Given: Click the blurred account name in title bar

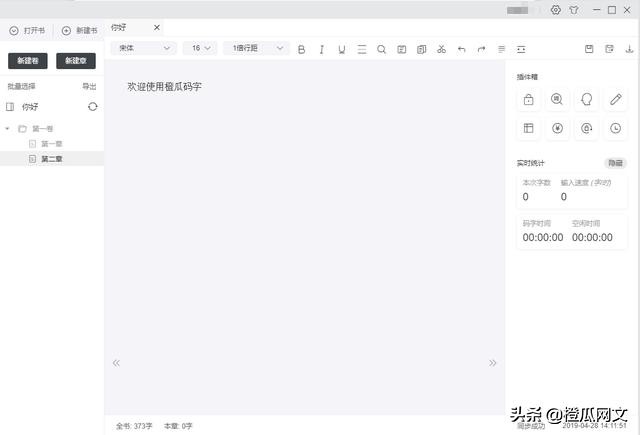Looking at the screenshot, I should (518, 10).
